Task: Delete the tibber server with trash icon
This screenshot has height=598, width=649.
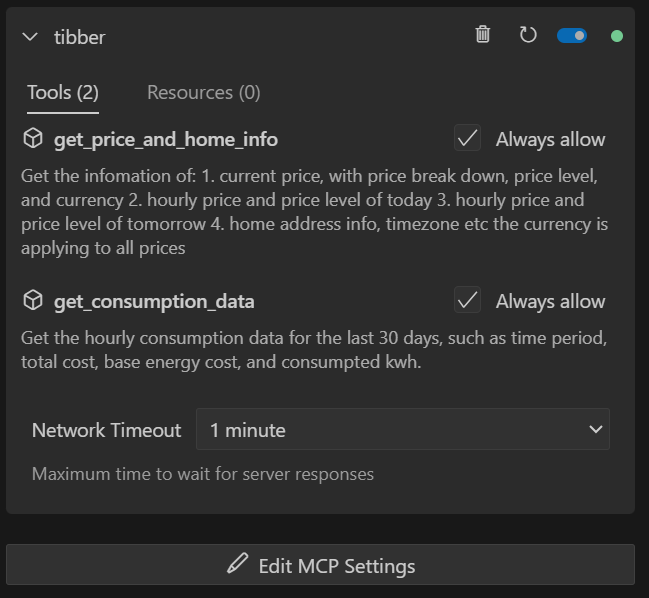Action: click(483, 35)
